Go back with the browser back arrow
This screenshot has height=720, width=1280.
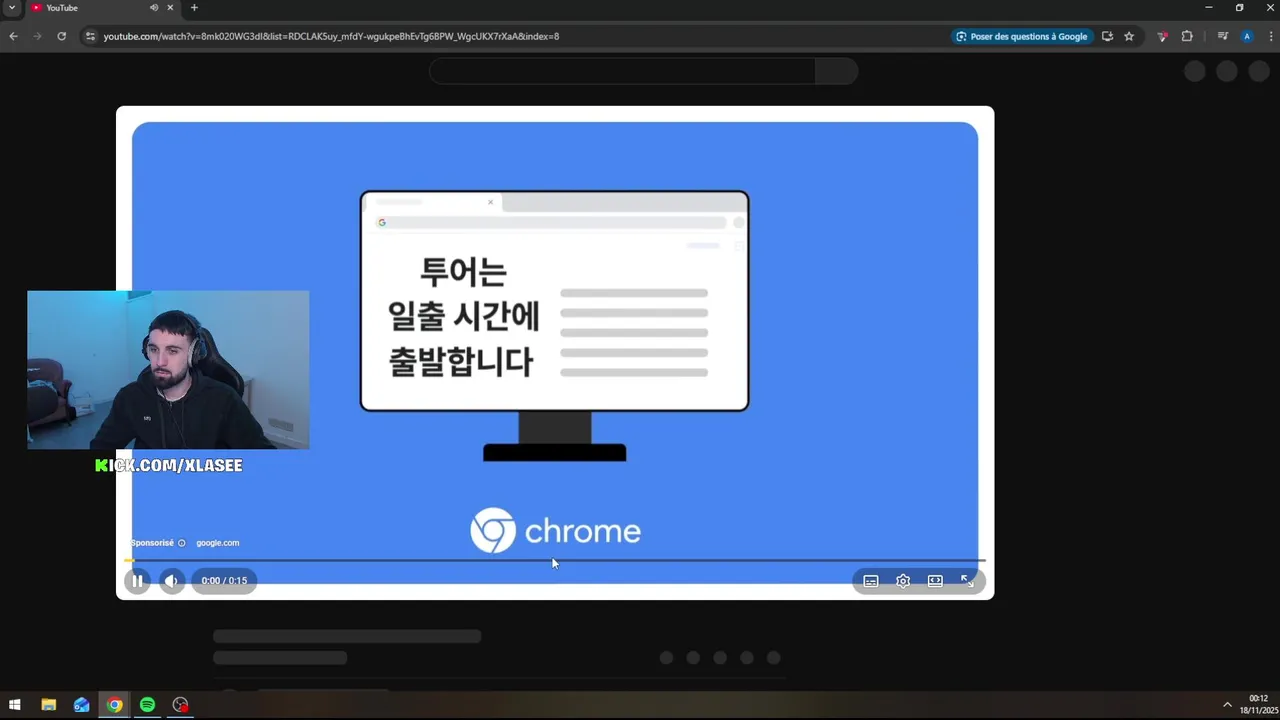[13, 36]
